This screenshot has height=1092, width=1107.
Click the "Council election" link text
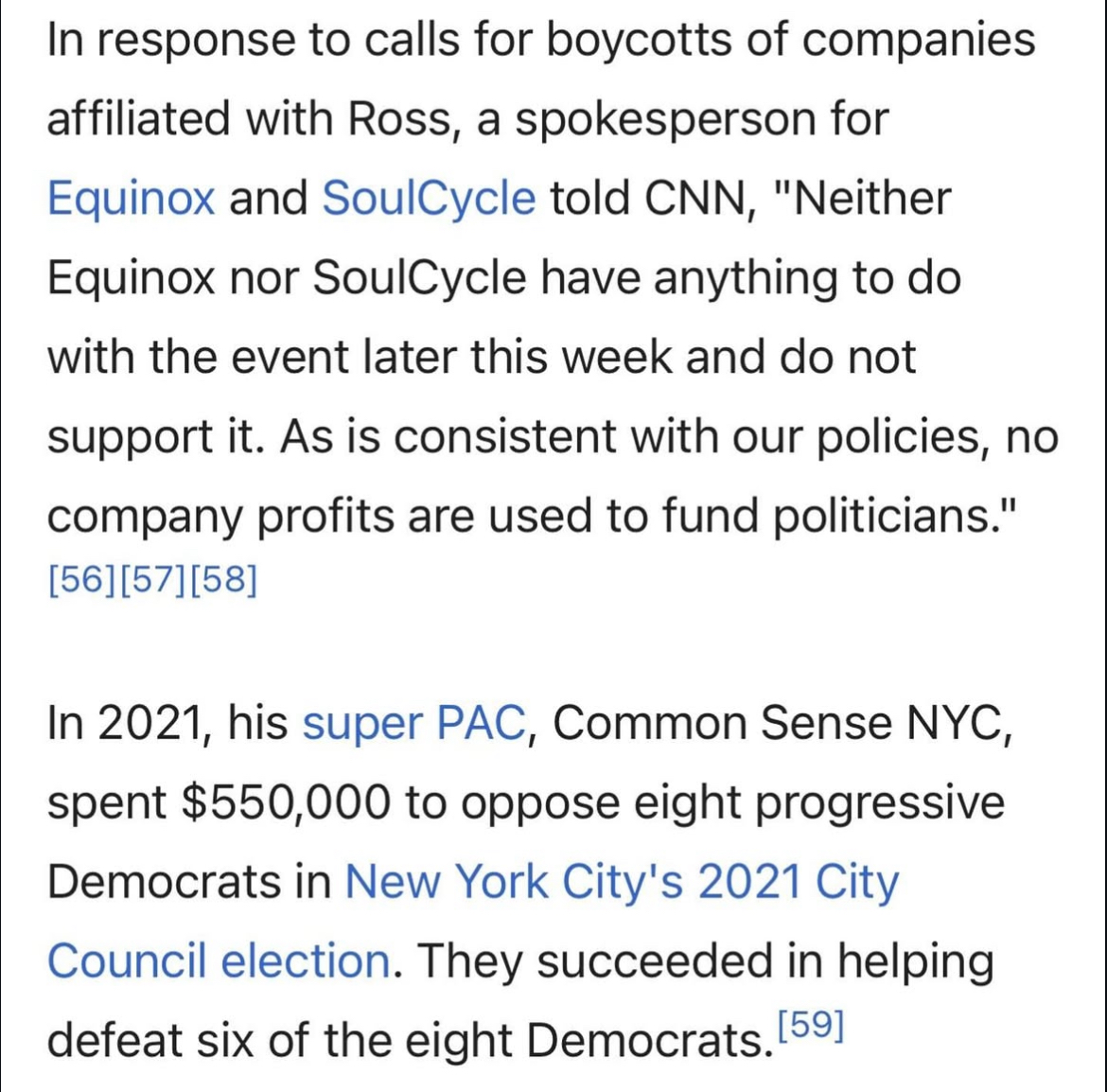[x=219, y=961]
